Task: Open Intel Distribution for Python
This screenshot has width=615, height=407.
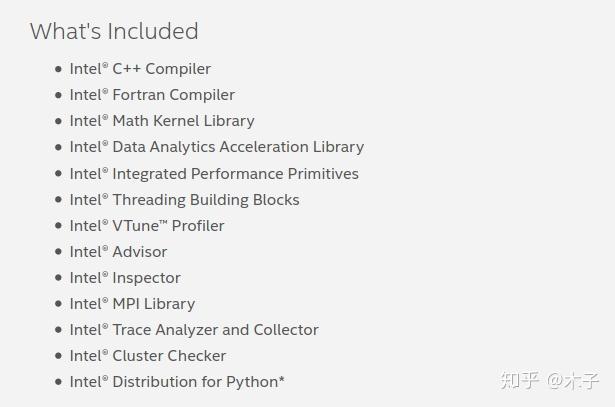Action: 177,381
